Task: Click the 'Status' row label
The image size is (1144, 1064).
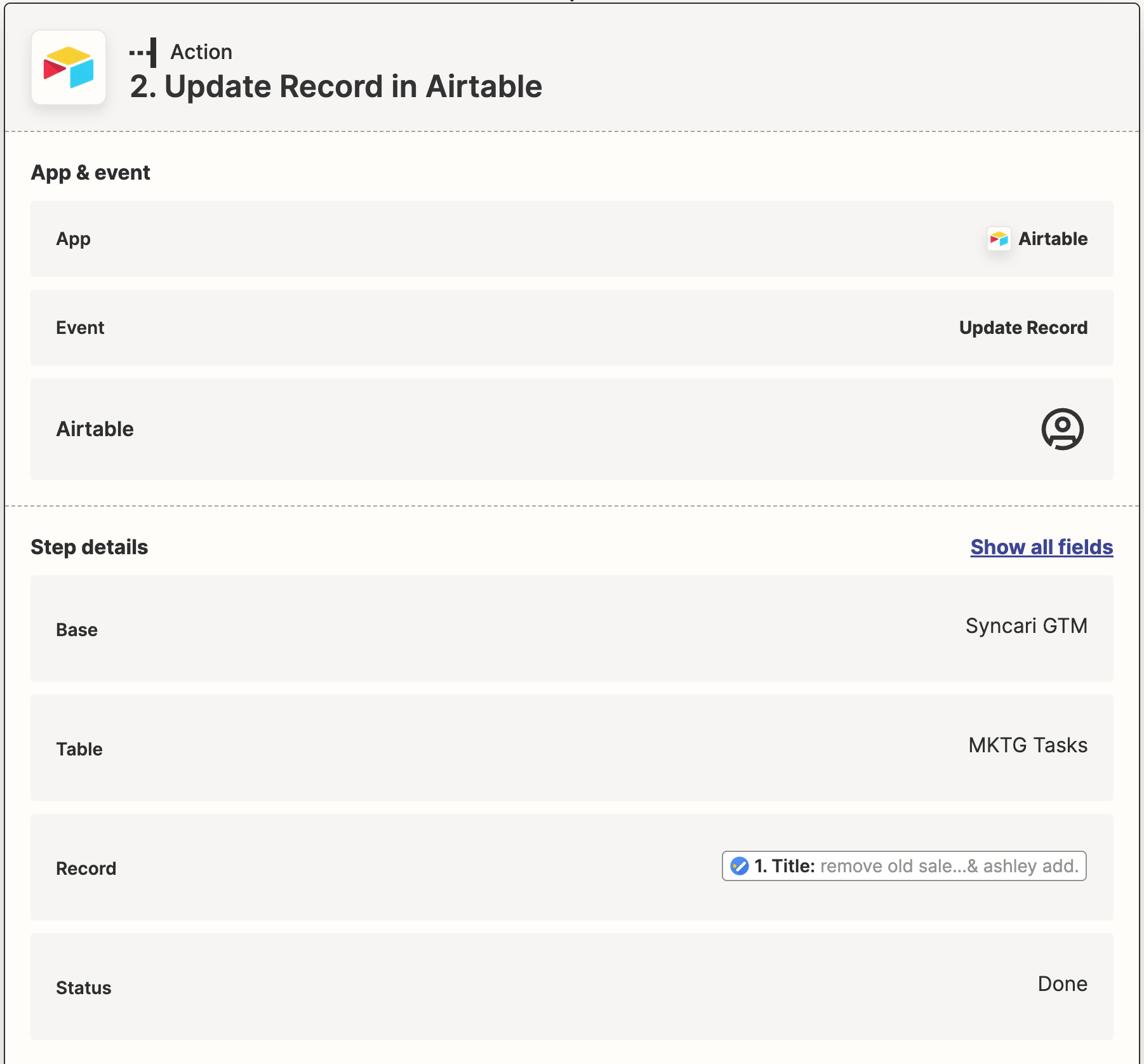Action: 83,988
